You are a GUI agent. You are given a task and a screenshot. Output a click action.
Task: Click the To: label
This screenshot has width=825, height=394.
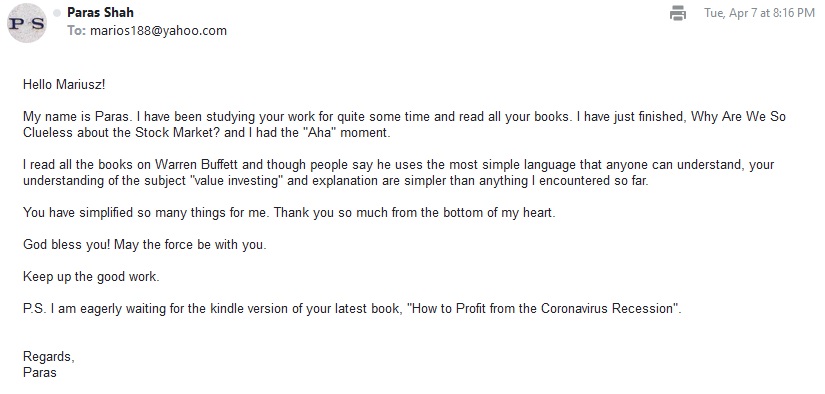(x=76, y=31)
